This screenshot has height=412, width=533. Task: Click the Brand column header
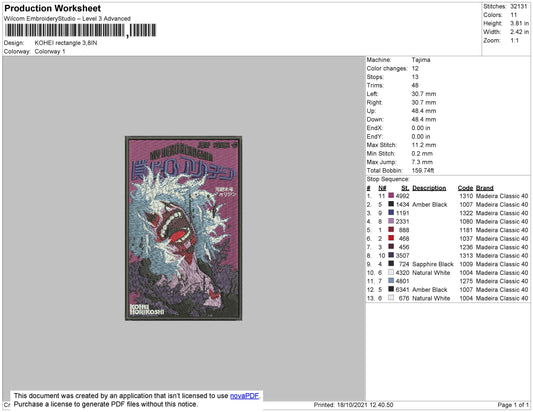(x=485, y=188)
